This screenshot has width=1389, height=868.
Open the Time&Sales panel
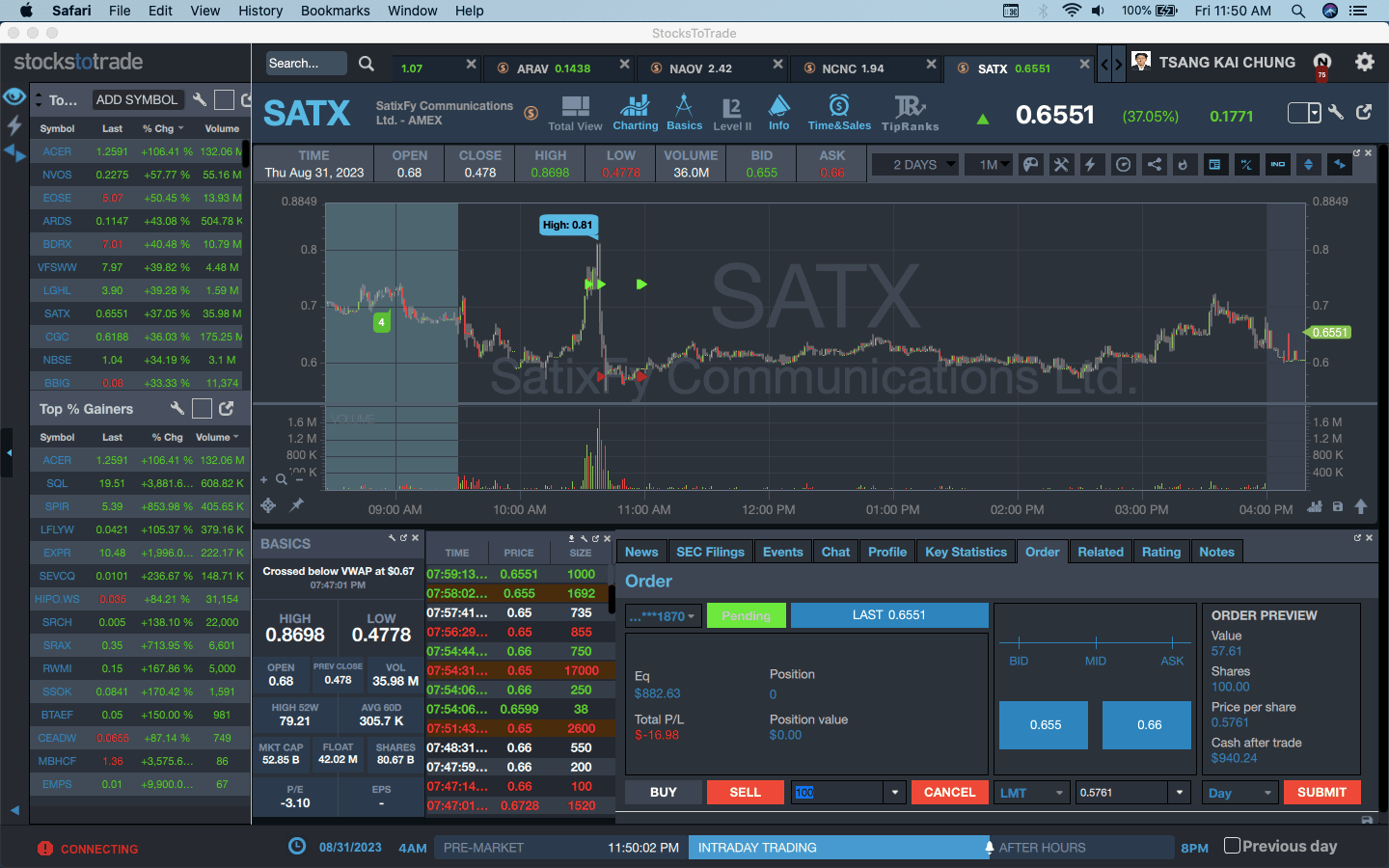tap(839, 113)
